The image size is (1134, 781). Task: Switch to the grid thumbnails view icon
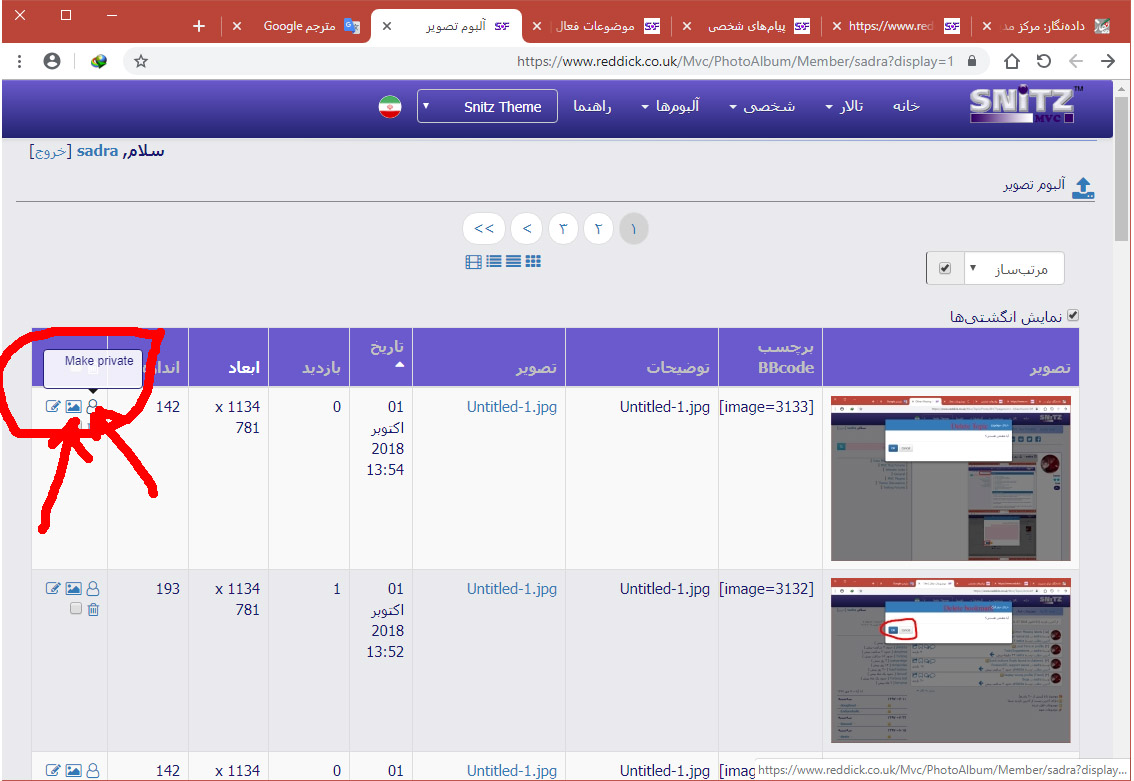coord(533,261)
